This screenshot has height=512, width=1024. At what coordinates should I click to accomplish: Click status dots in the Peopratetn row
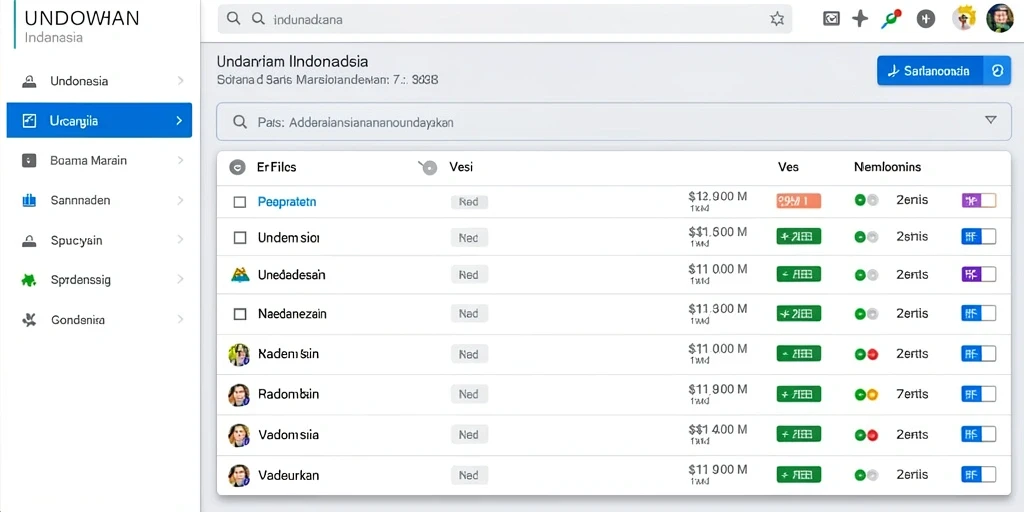tap(866, 200)
